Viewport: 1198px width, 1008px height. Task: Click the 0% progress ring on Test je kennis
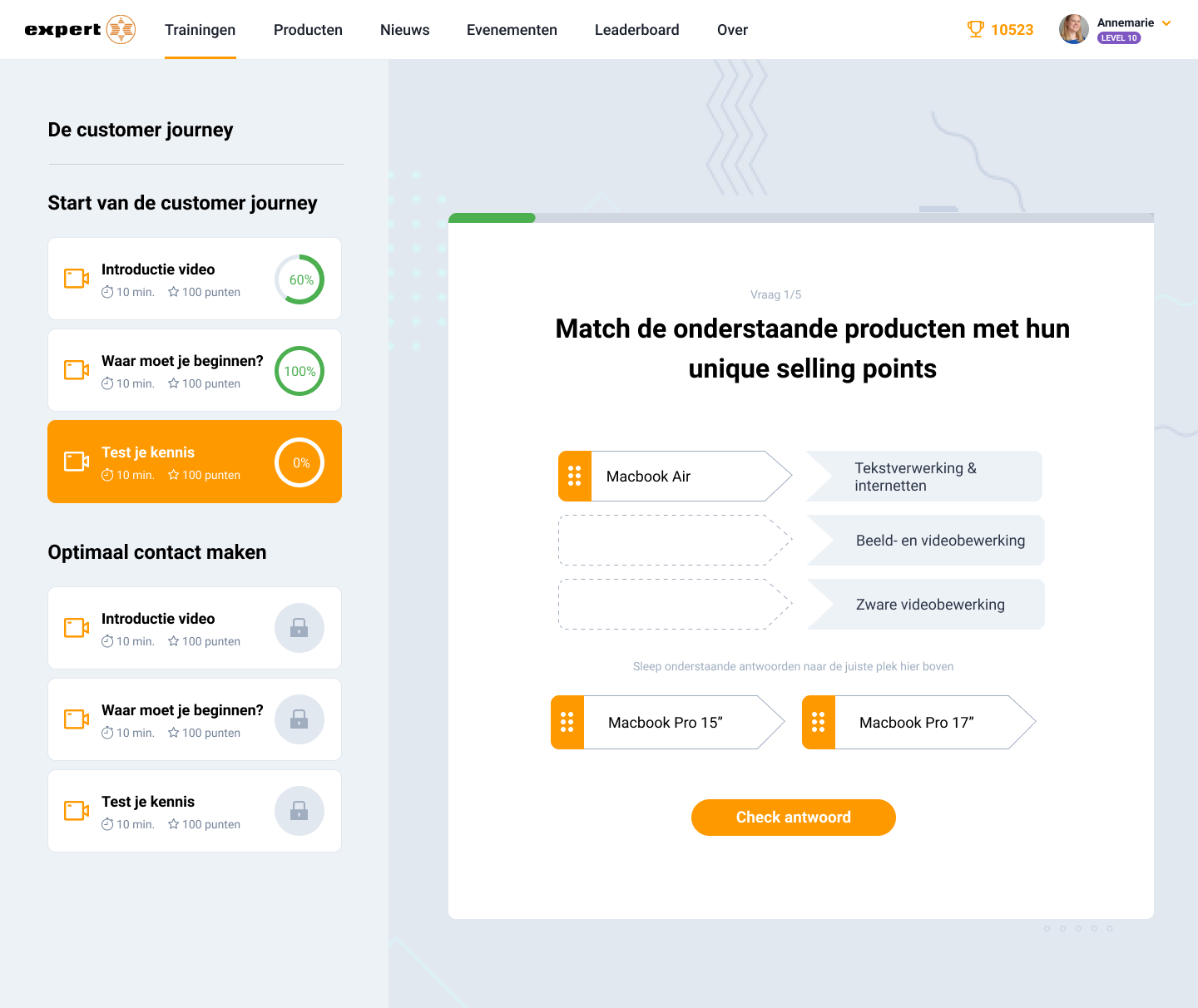299,462
